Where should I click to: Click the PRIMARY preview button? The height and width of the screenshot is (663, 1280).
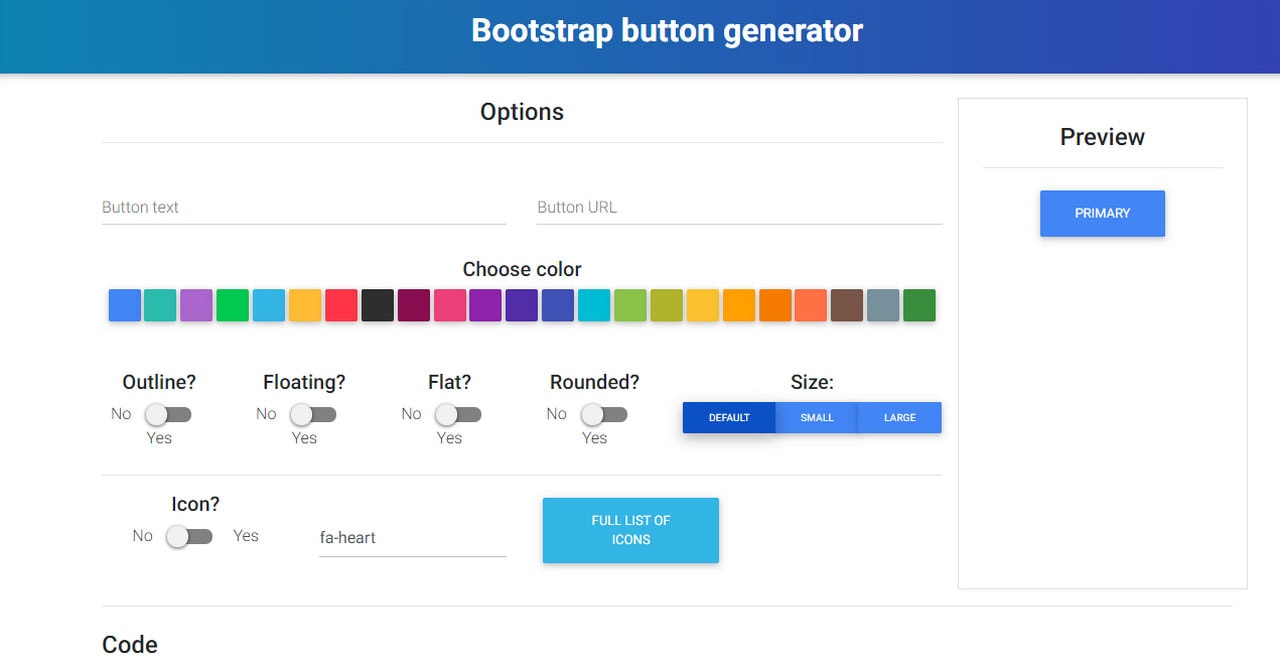click(1102, 213)
